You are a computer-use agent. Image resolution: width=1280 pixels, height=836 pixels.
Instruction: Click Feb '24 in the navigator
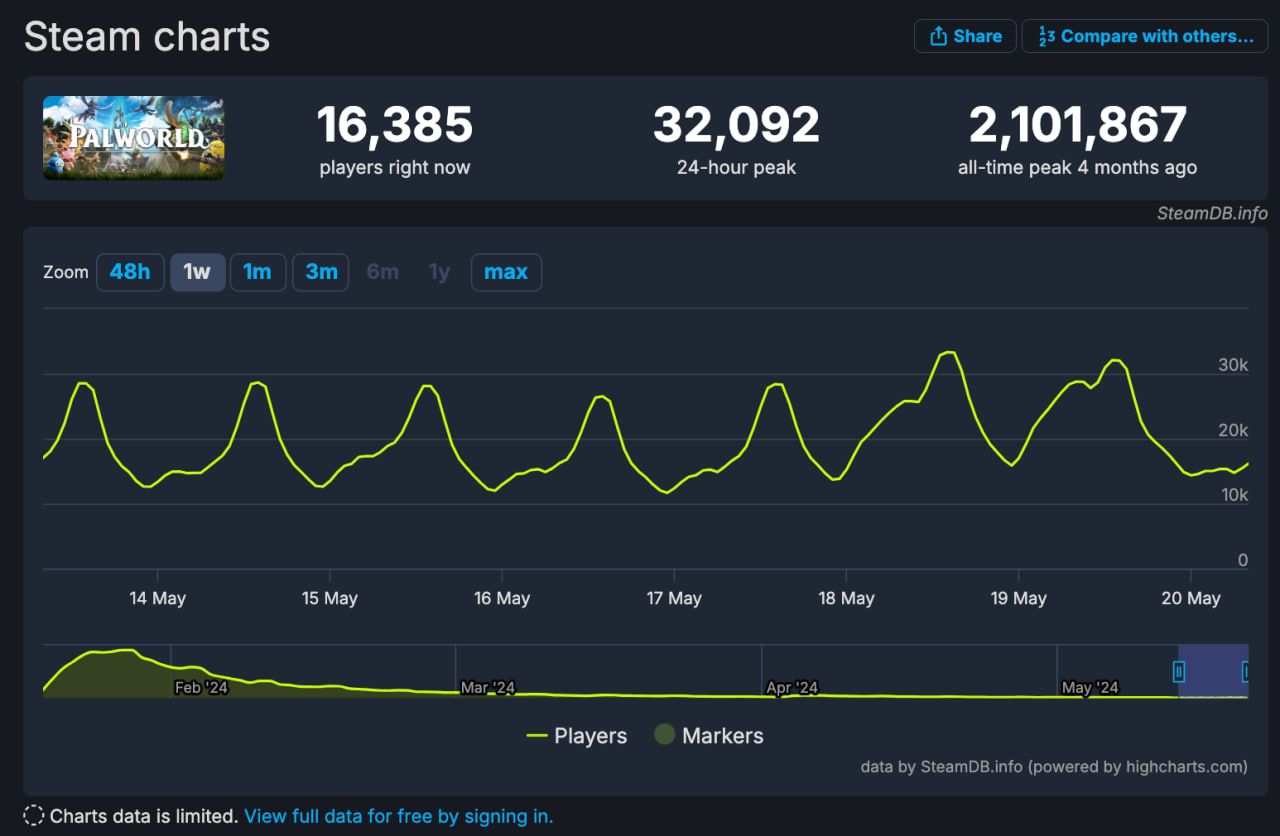201,687
